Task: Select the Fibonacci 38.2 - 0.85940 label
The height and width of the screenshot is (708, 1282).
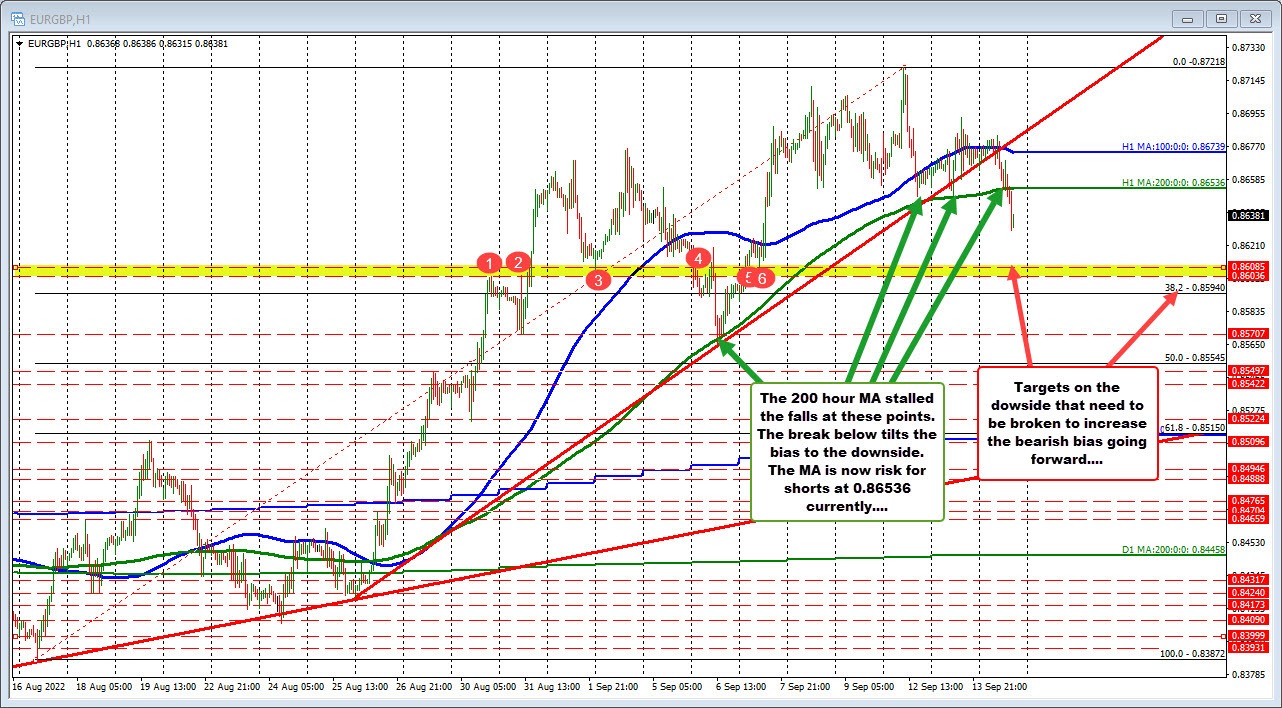Action: tap(1195, 288)
